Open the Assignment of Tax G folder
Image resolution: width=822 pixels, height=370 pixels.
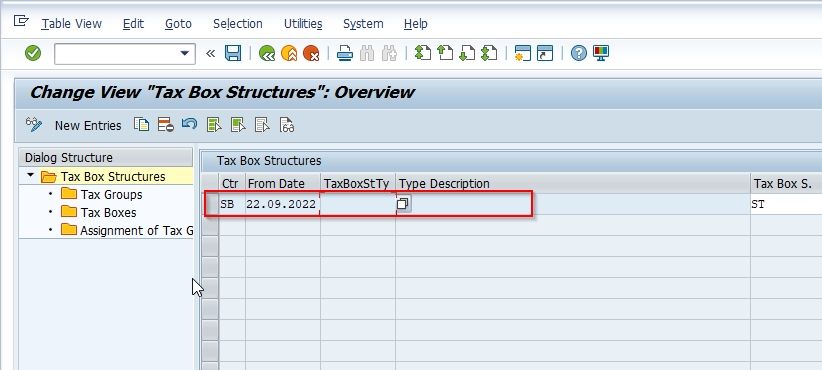136,230
